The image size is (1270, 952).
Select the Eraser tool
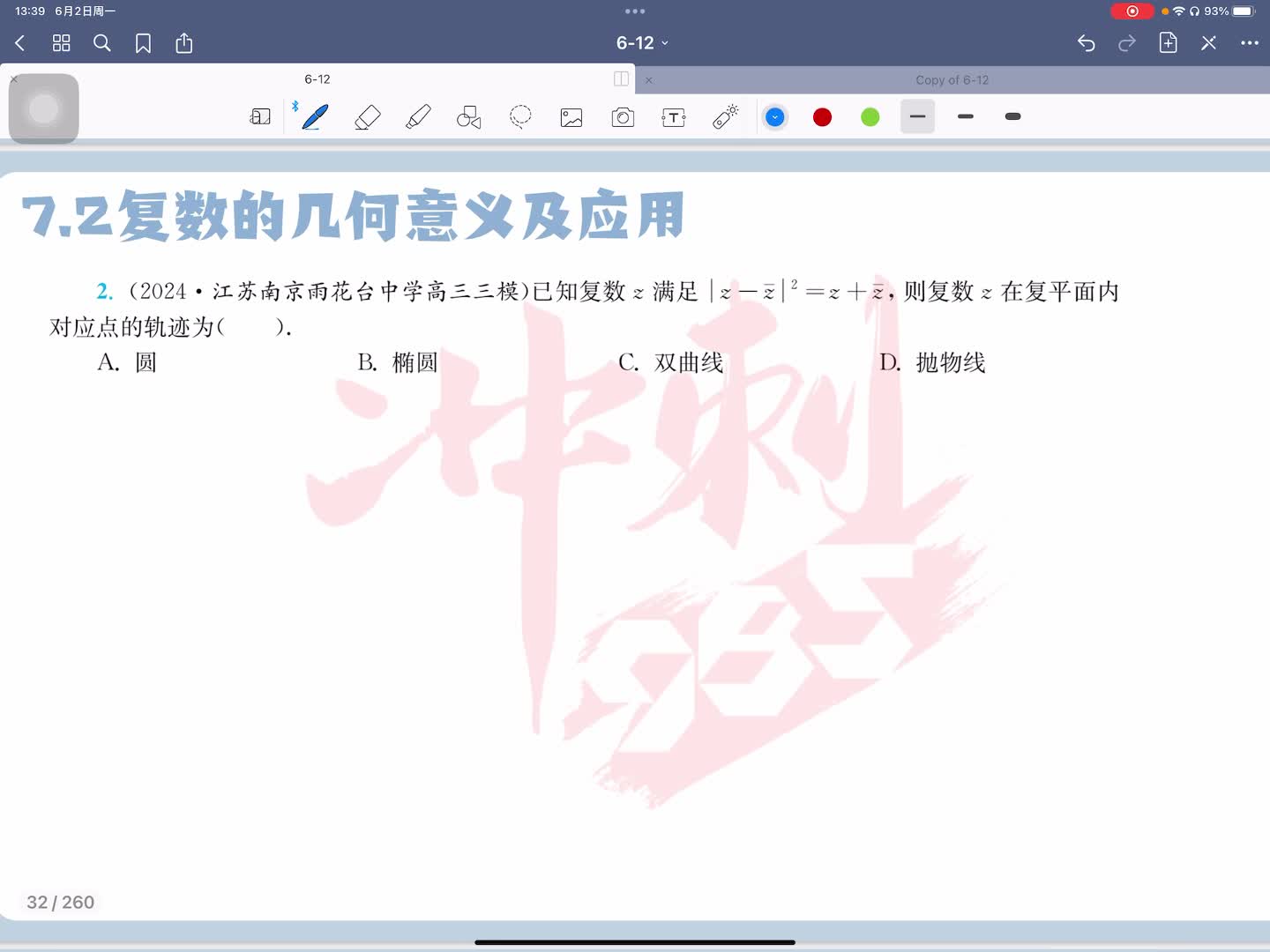[x=367, y=117]
